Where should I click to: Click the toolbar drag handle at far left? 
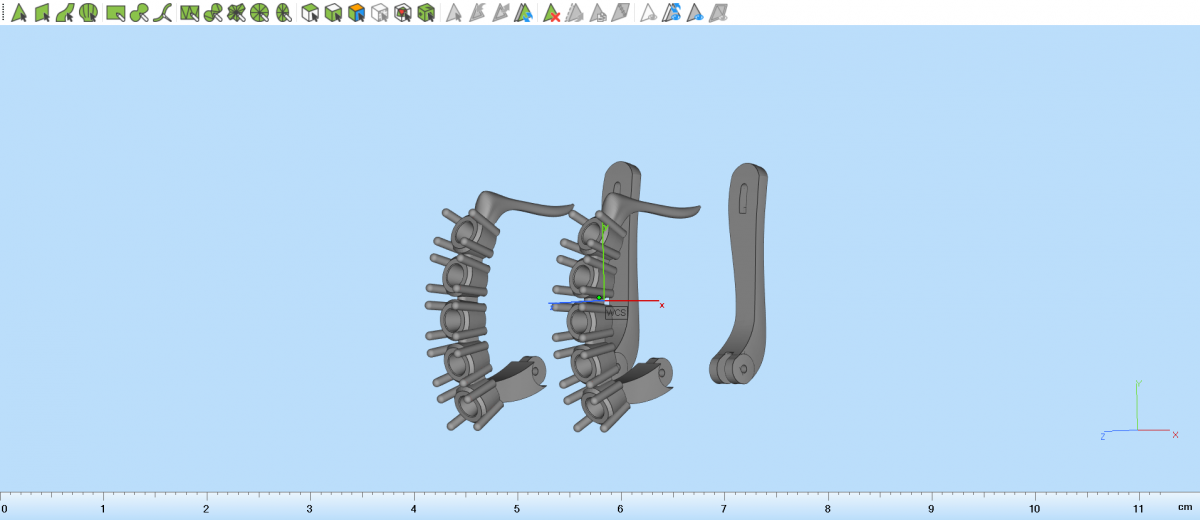(3, 13)
